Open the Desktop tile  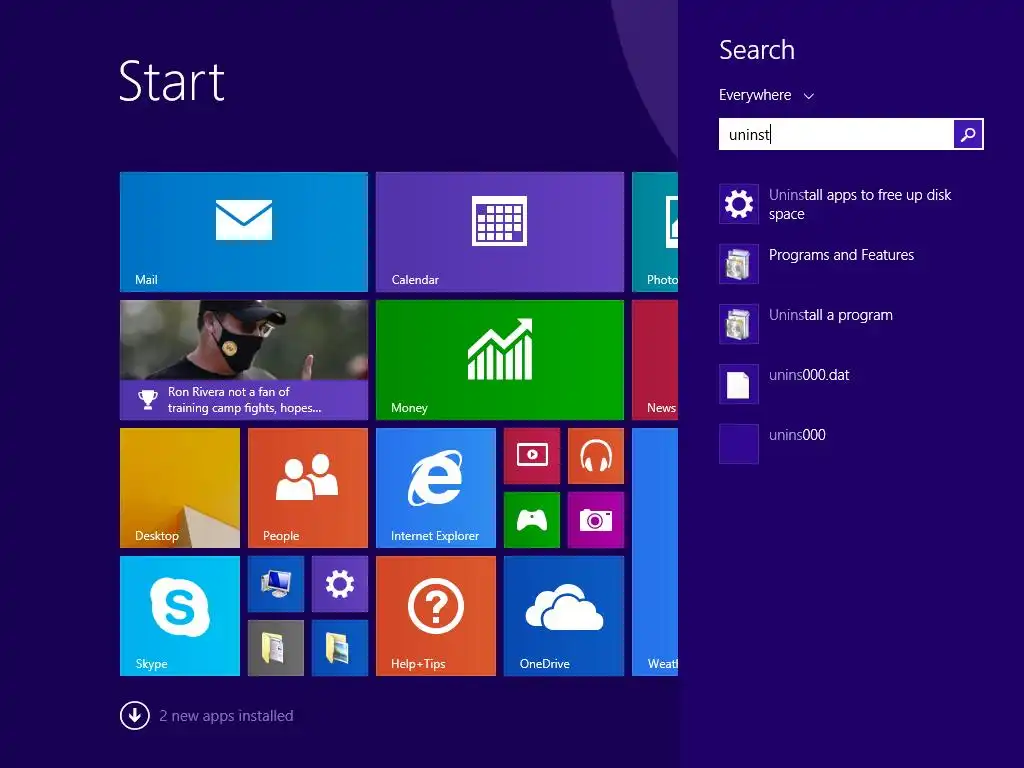click(x=180, y=488)
